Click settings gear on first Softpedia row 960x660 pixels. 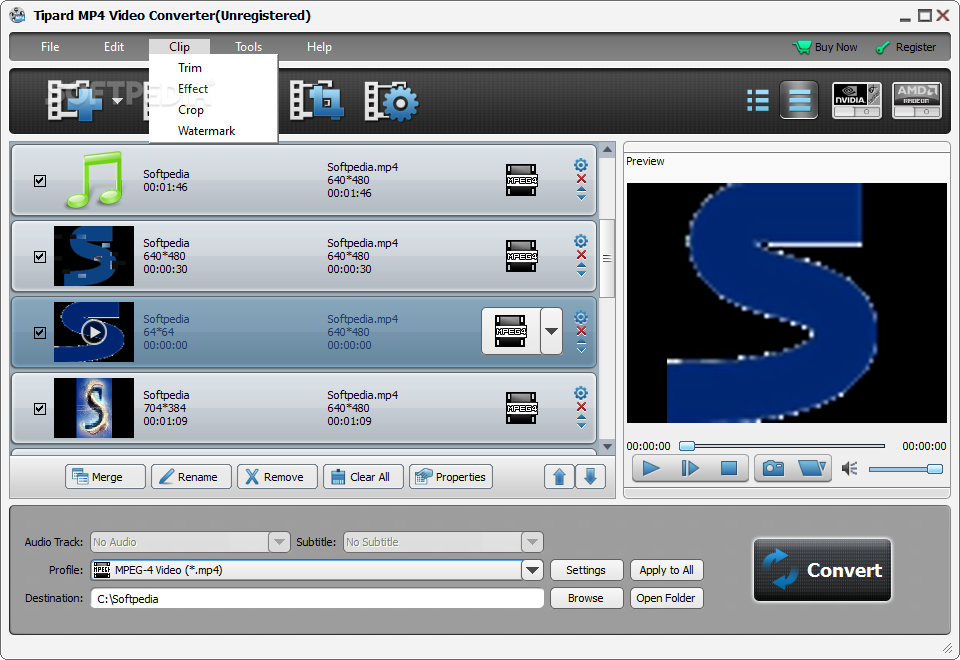click(580, 165)
